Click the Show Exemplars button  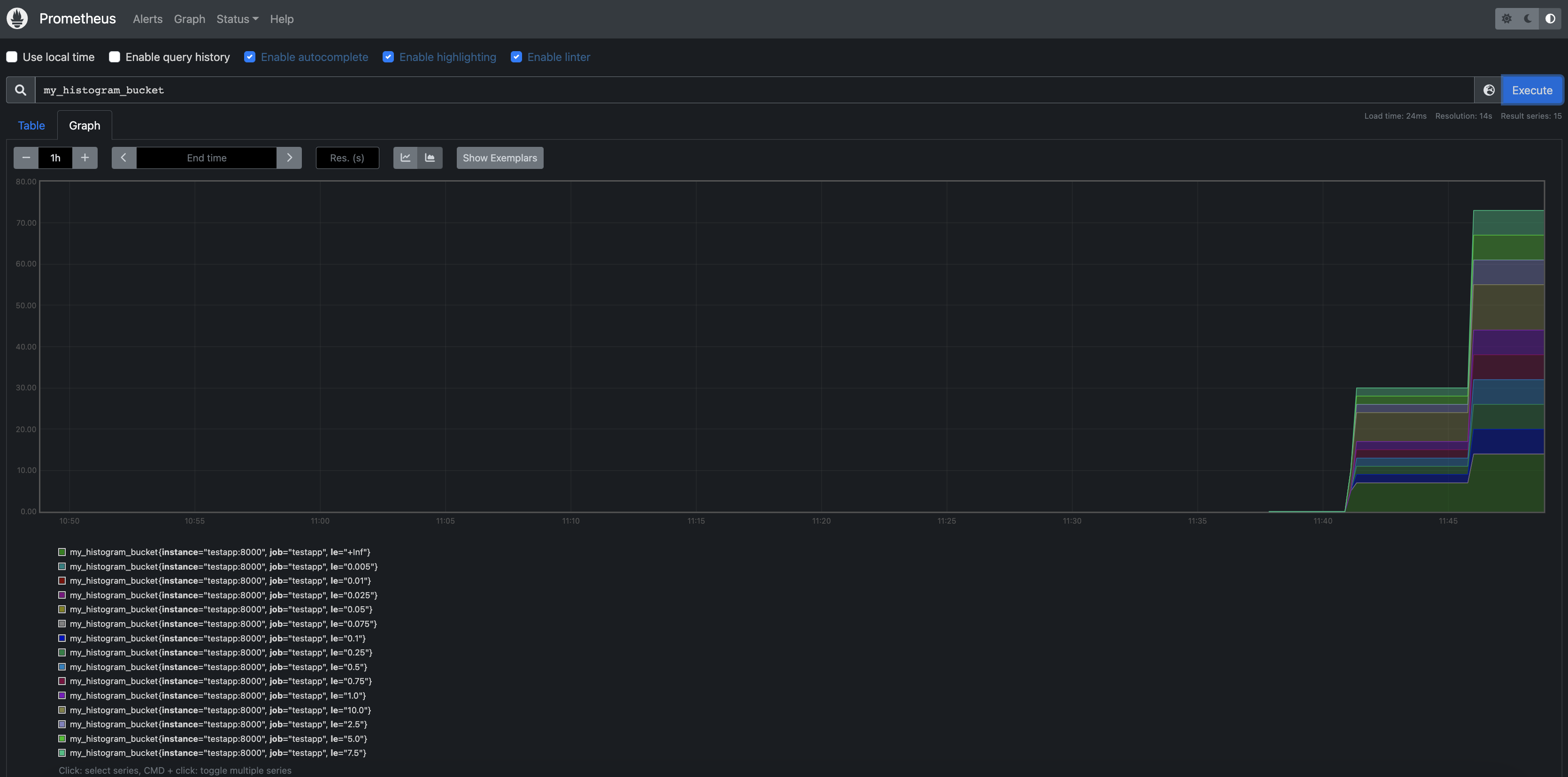[500, 158]
